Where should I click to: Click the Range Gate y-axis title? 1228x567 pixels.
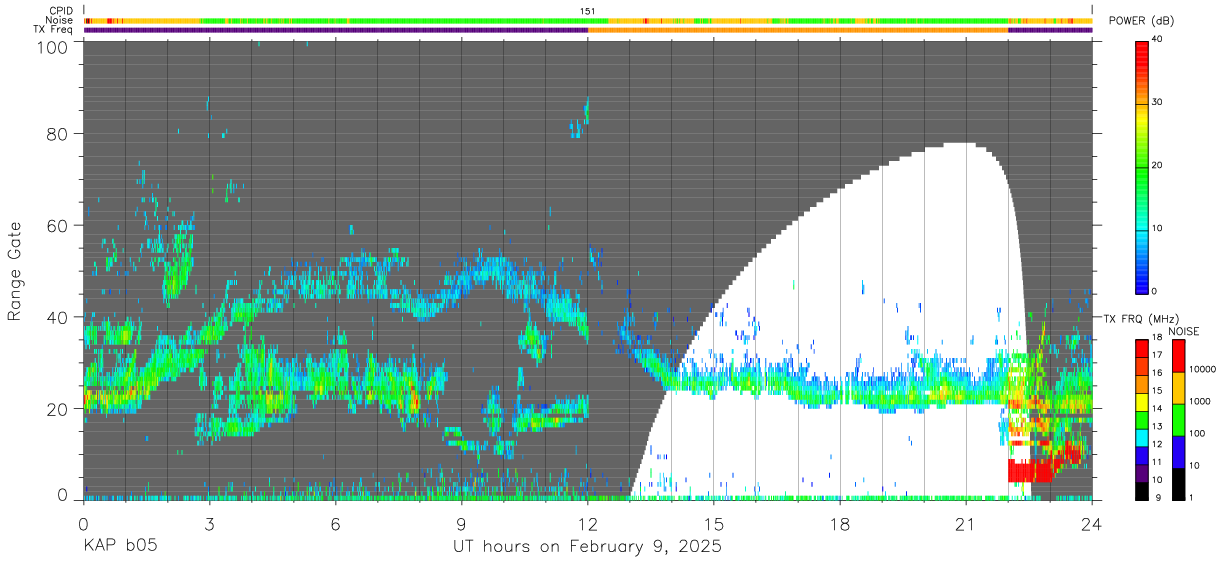click(15, 271)
